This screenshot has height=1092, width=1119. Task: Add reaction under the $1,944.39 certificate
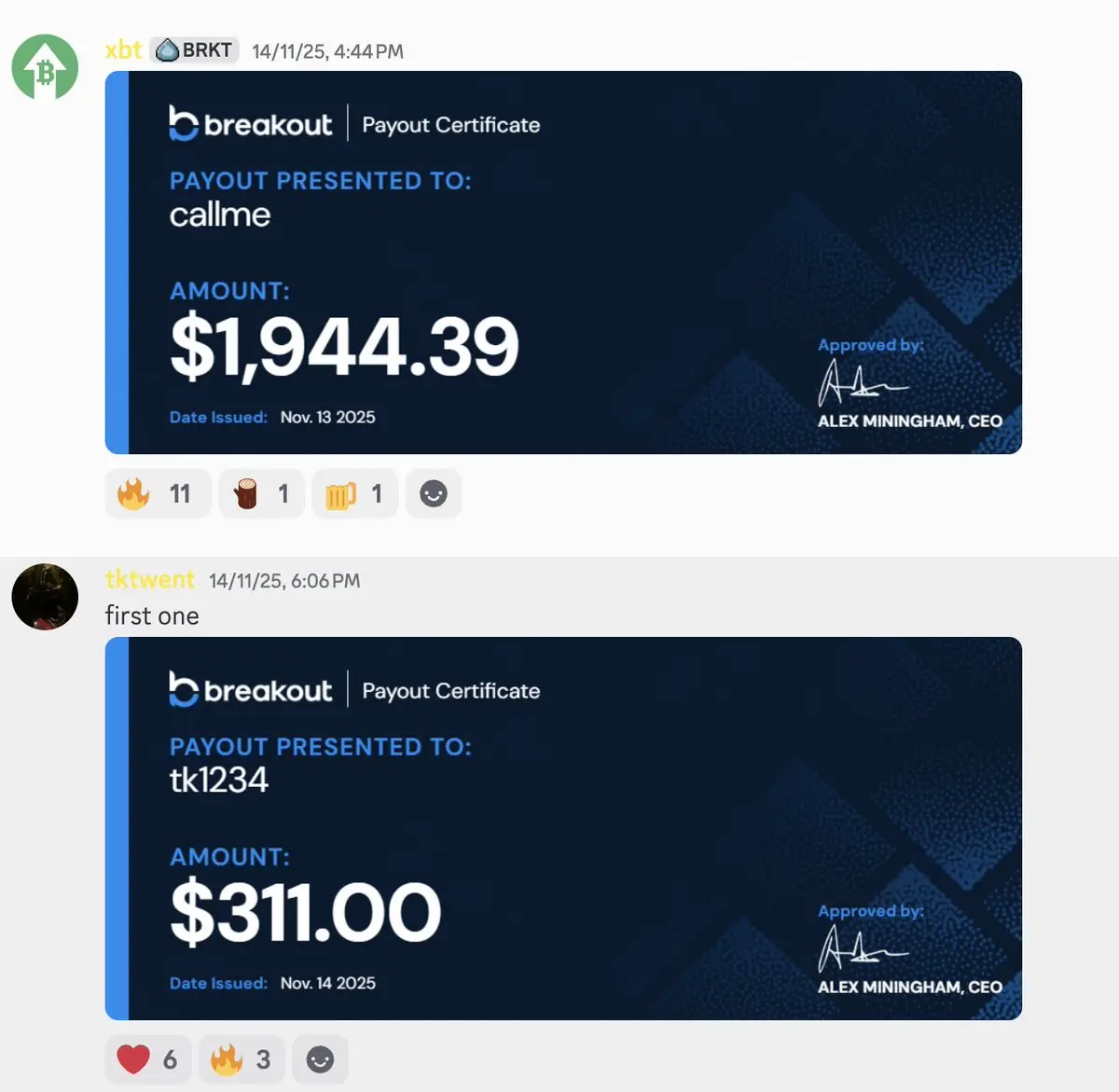[x=434, y=493]
